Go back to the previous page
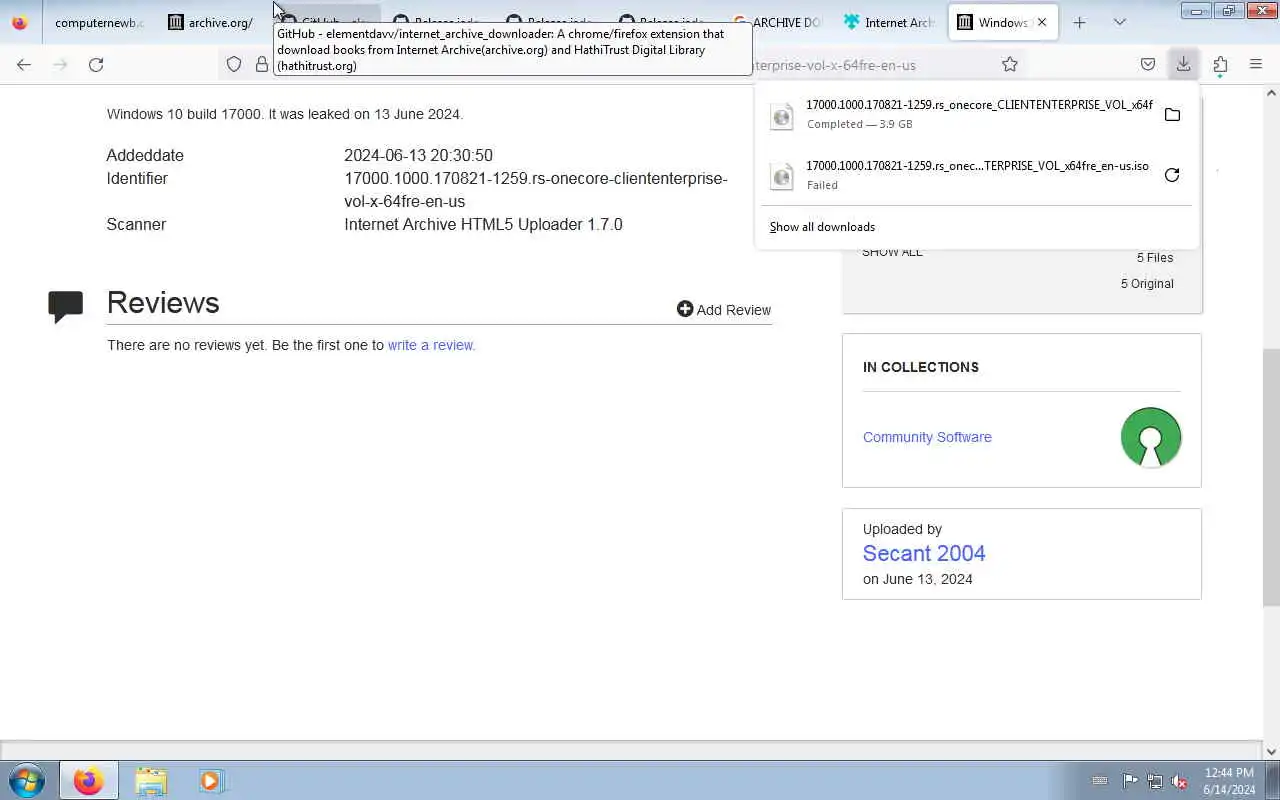 [24, 64]
